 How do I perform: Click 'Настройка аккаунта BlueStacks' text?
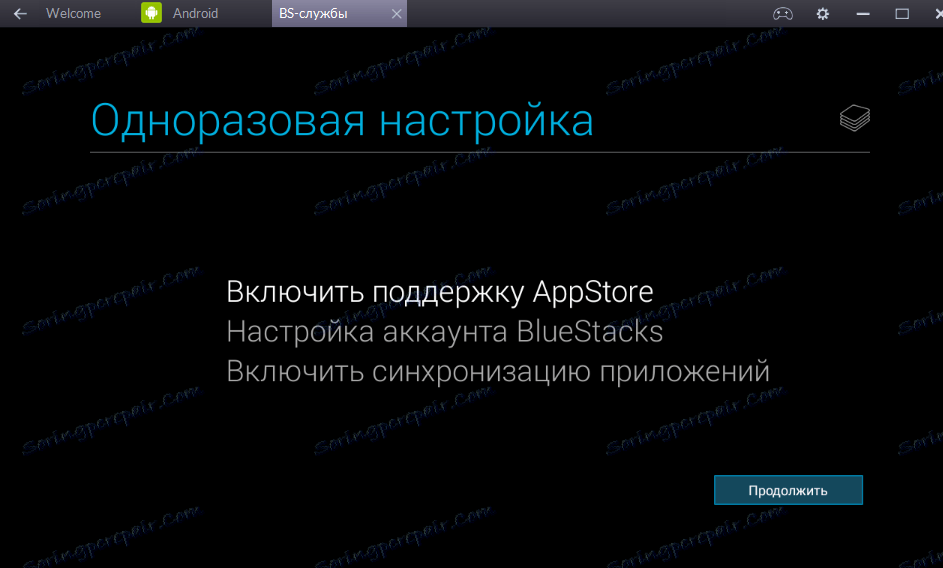pos(444,332)
